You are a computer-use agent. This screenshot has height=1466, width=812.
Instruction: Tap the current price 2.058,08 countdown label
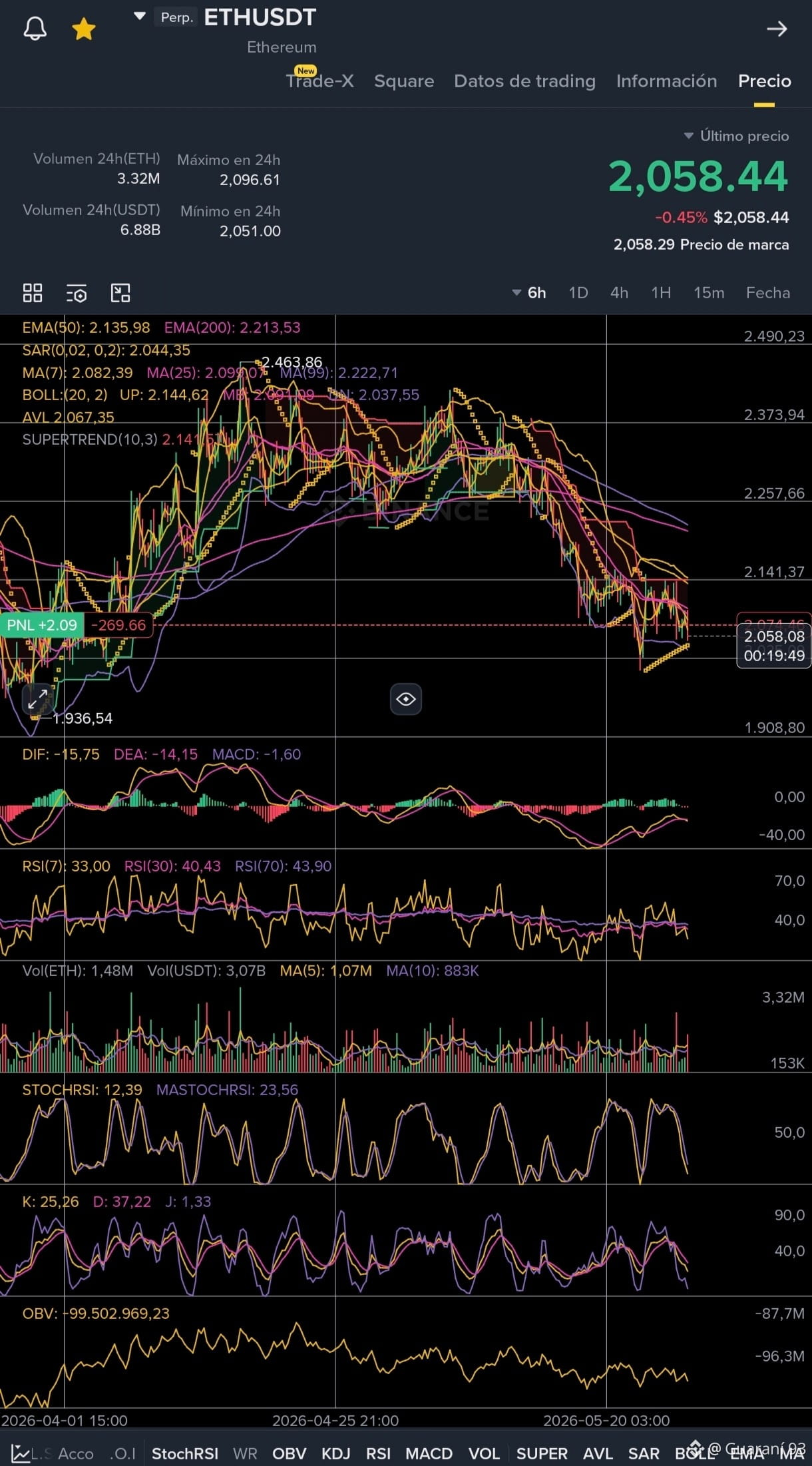pos(774,646)
